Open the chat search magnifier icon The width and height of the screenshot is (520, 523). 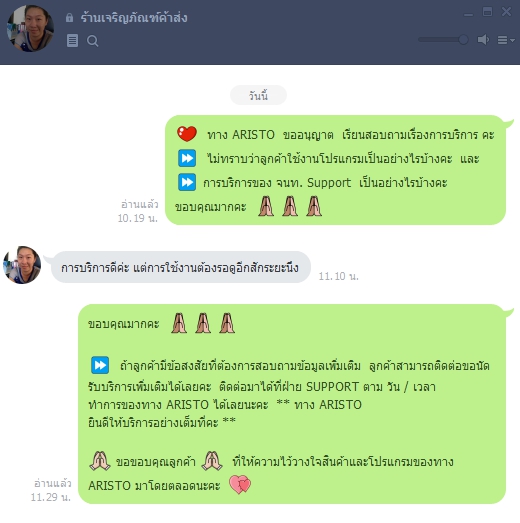92,41
